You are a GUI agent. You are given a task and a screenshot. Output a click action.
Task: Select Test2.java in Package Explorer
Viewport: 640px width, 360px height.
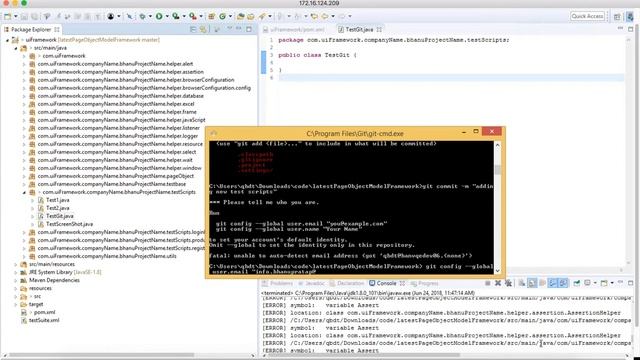click(58, 208)
